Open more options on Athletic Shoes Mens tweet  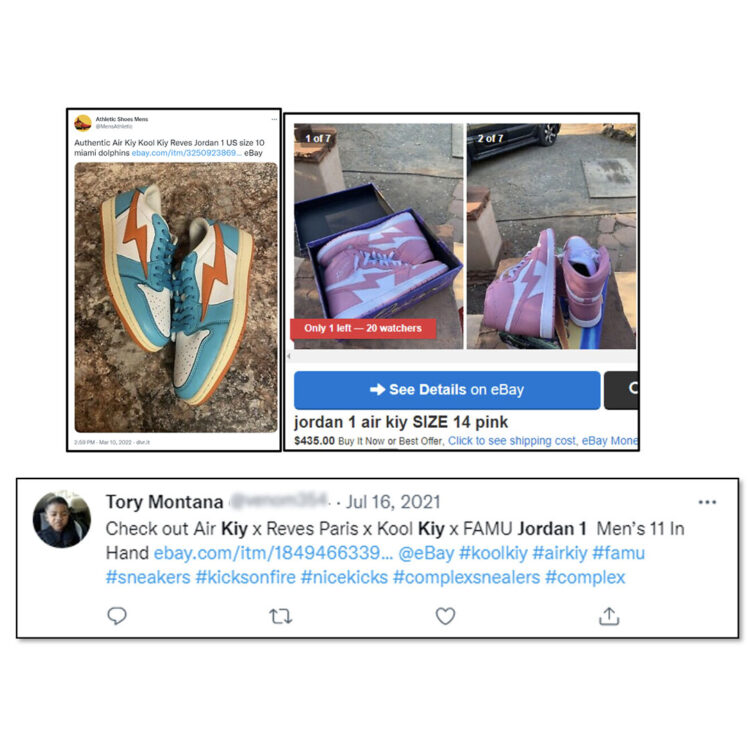pyautogui.click(x=274, y=120)
